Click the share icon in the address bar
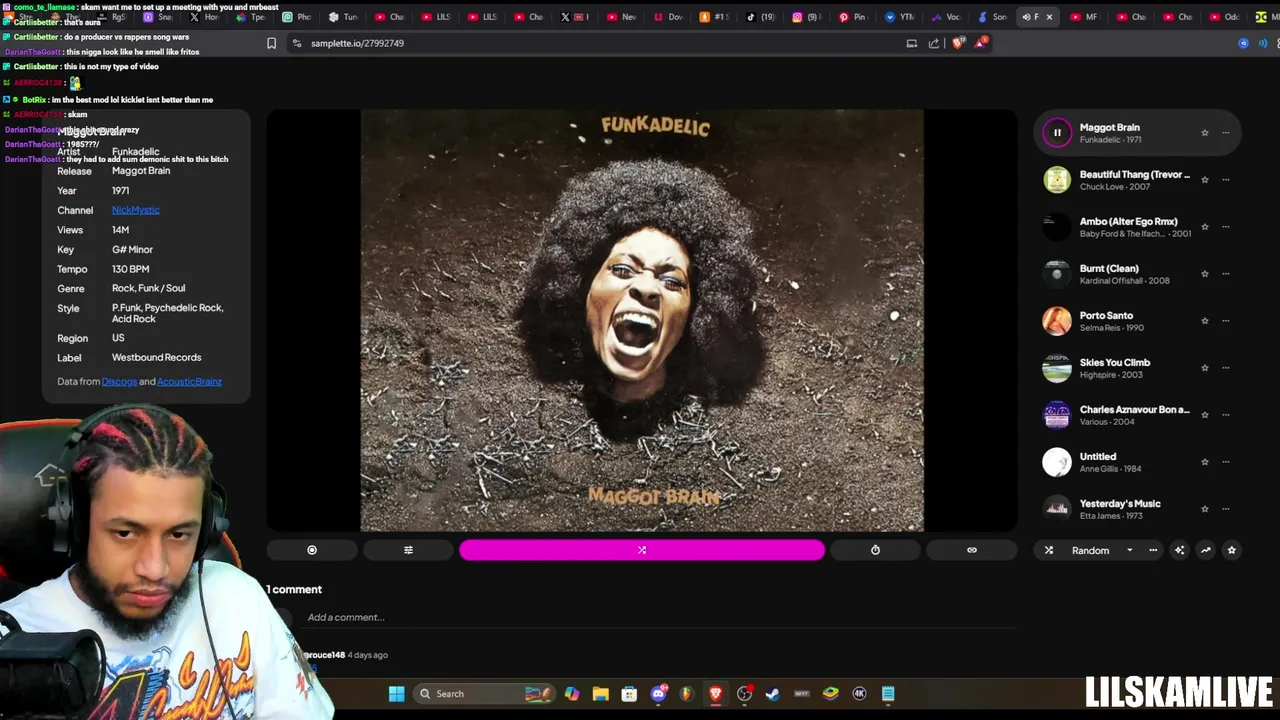The height and width of the screenshot is (720, 1280). click(x=934, y=43)
